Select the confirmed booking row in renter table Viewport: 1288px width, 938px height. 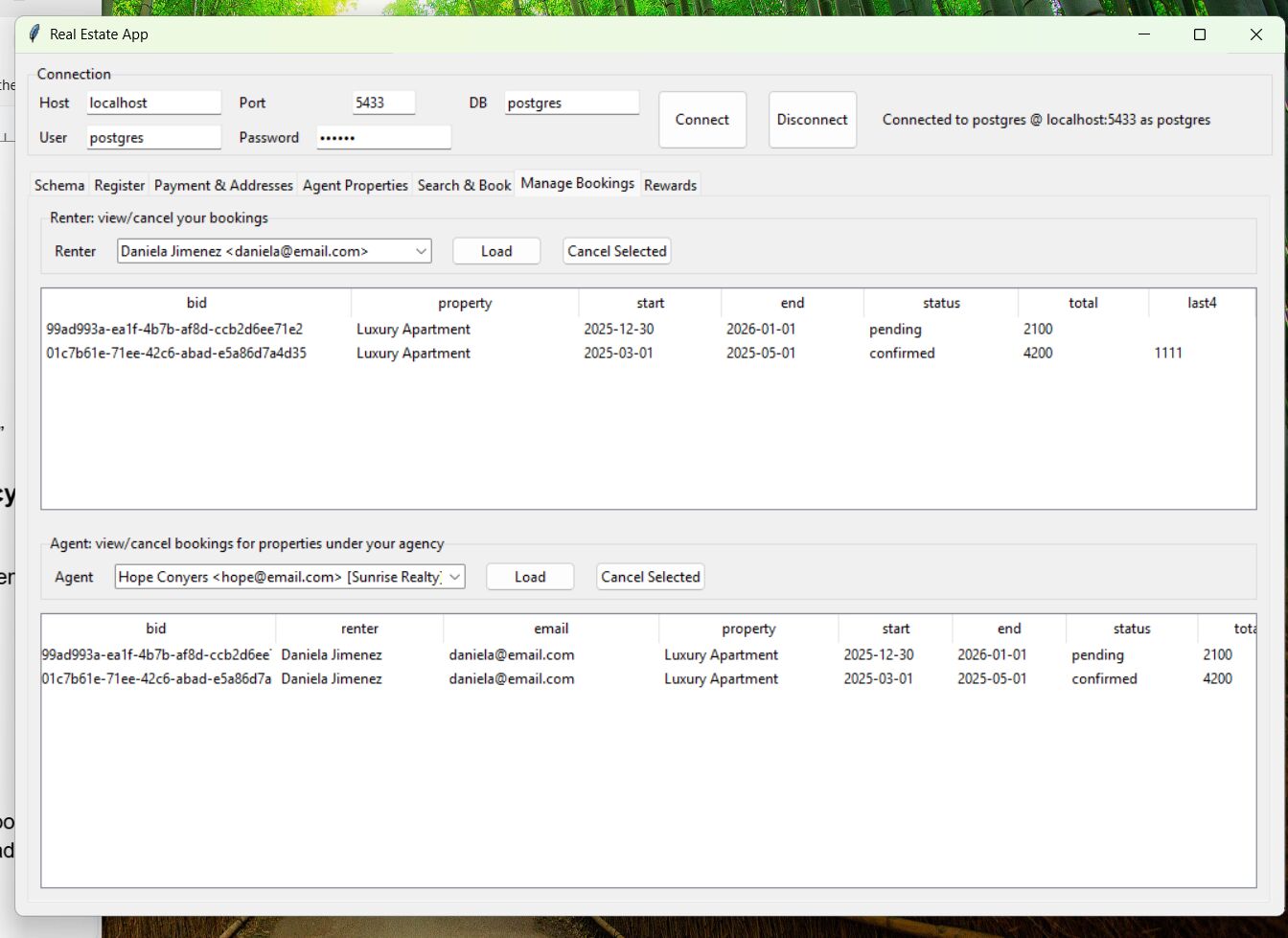pyautogui.click(x=648, y=353)
